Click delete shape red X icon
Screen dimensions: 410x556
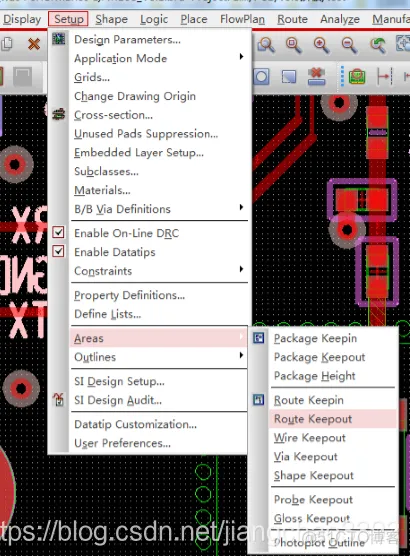coord(316,77)
